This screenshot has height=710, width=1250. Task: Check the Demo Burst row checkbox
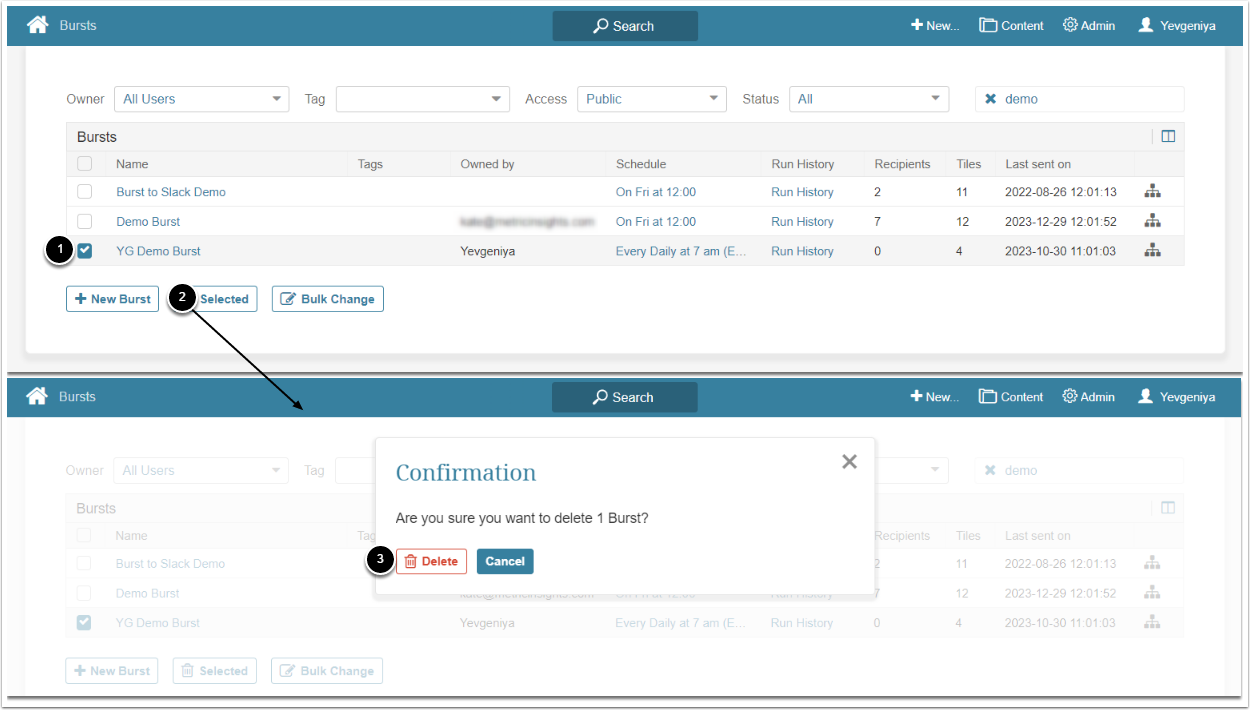(x=85, y=221)
